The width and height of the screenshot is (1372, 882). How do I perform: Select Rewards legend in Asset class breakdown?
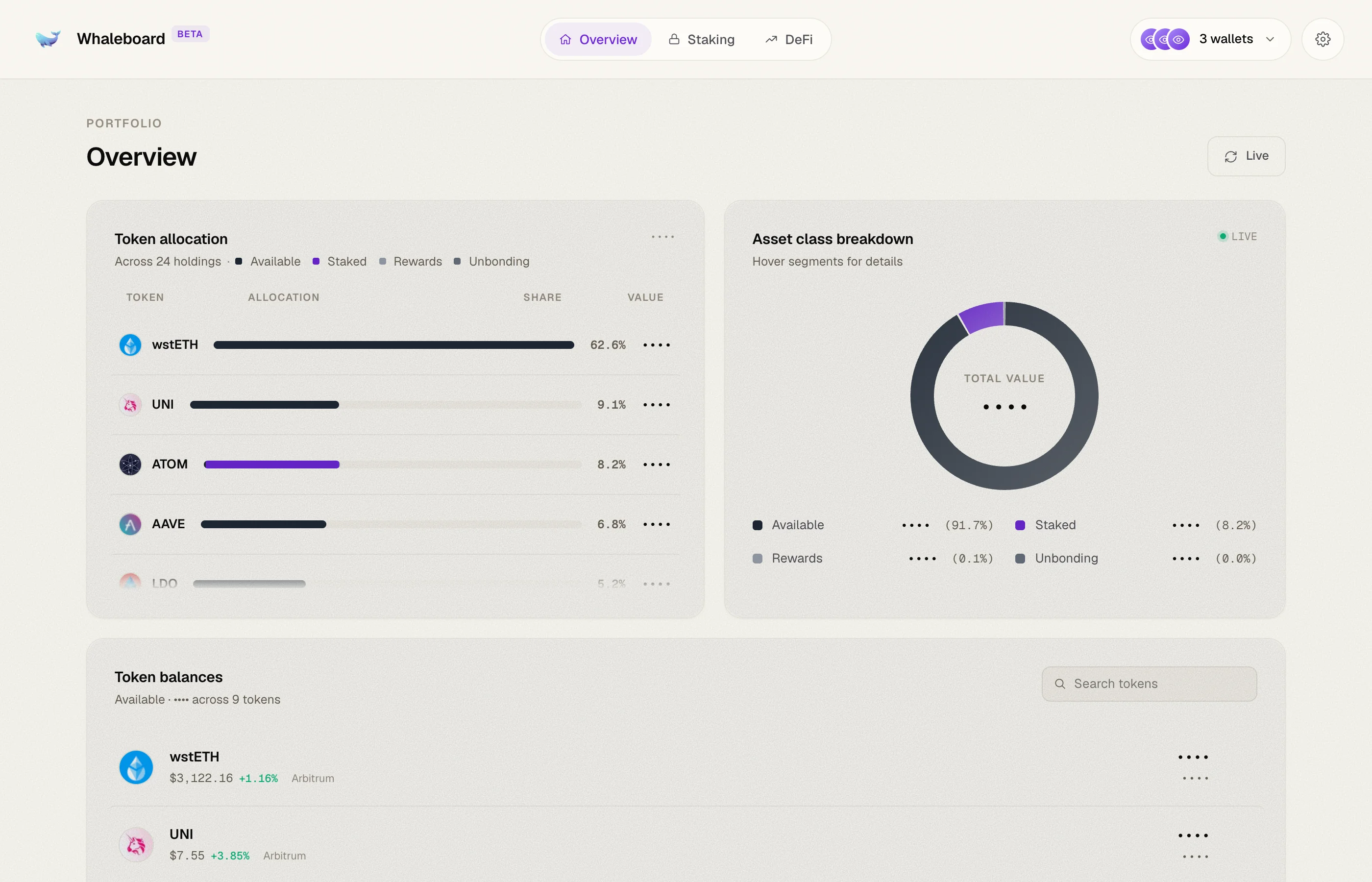tap(787, 559)
